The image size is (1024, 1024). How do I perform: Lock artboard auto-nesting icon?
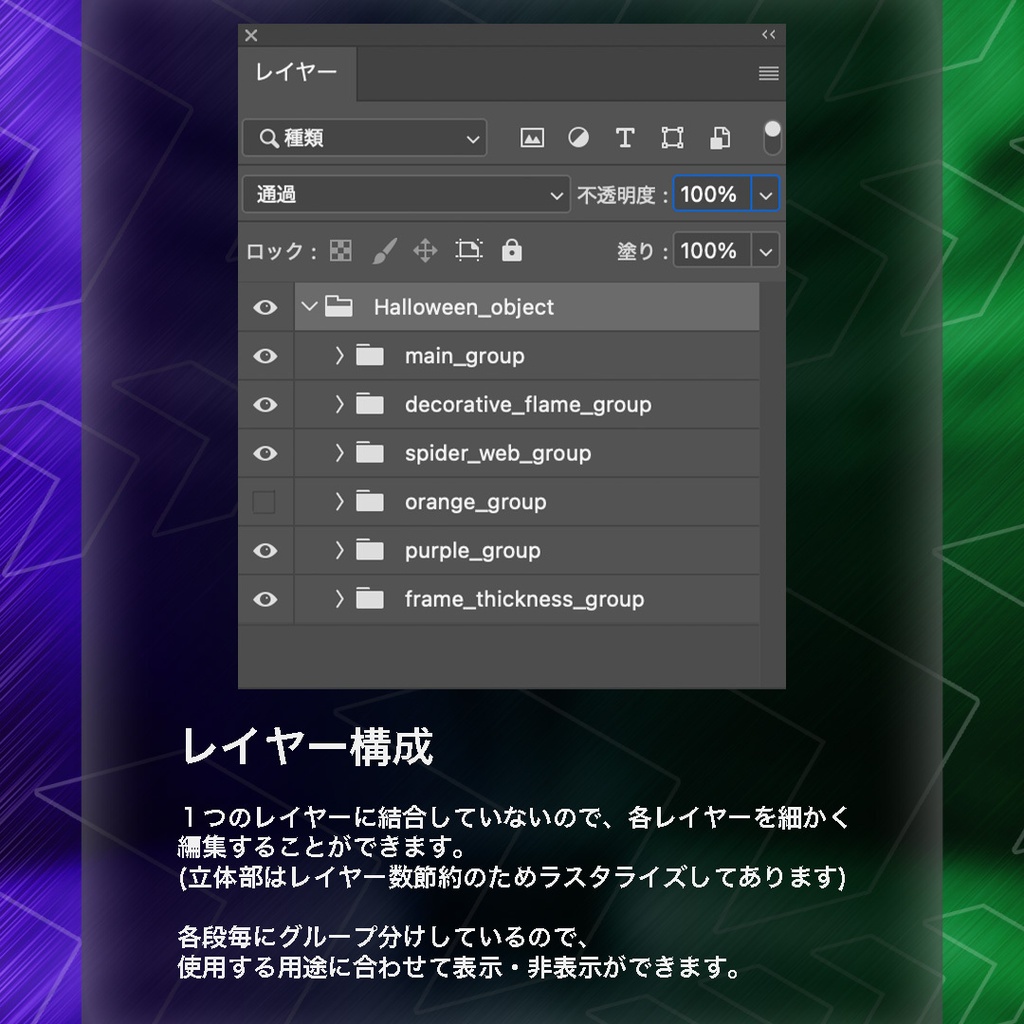(469, 250)
